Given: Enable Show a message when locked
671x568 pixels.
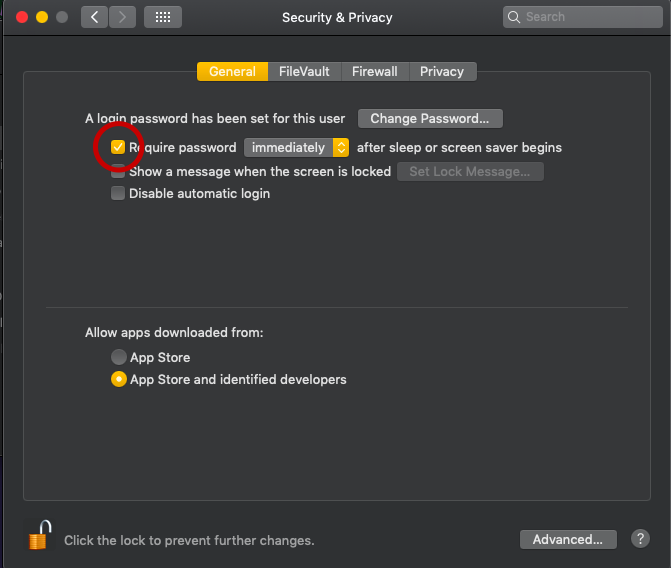Looking at the screenshot, I should coord(119,171).
